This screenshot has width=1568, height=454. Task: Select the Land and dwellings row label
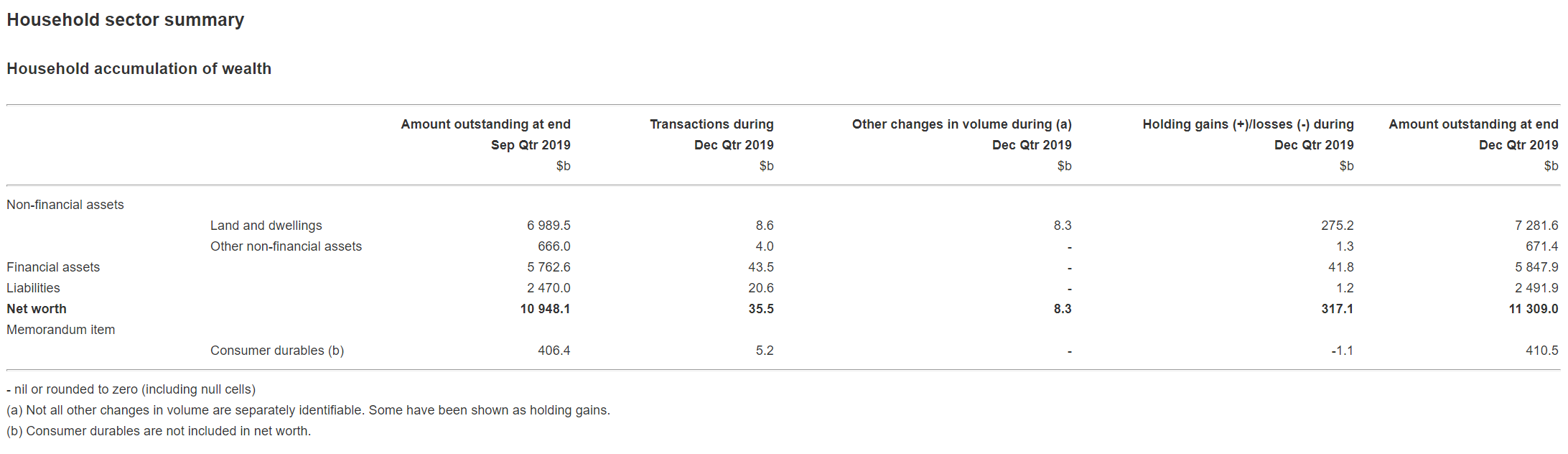click(266, 226)
